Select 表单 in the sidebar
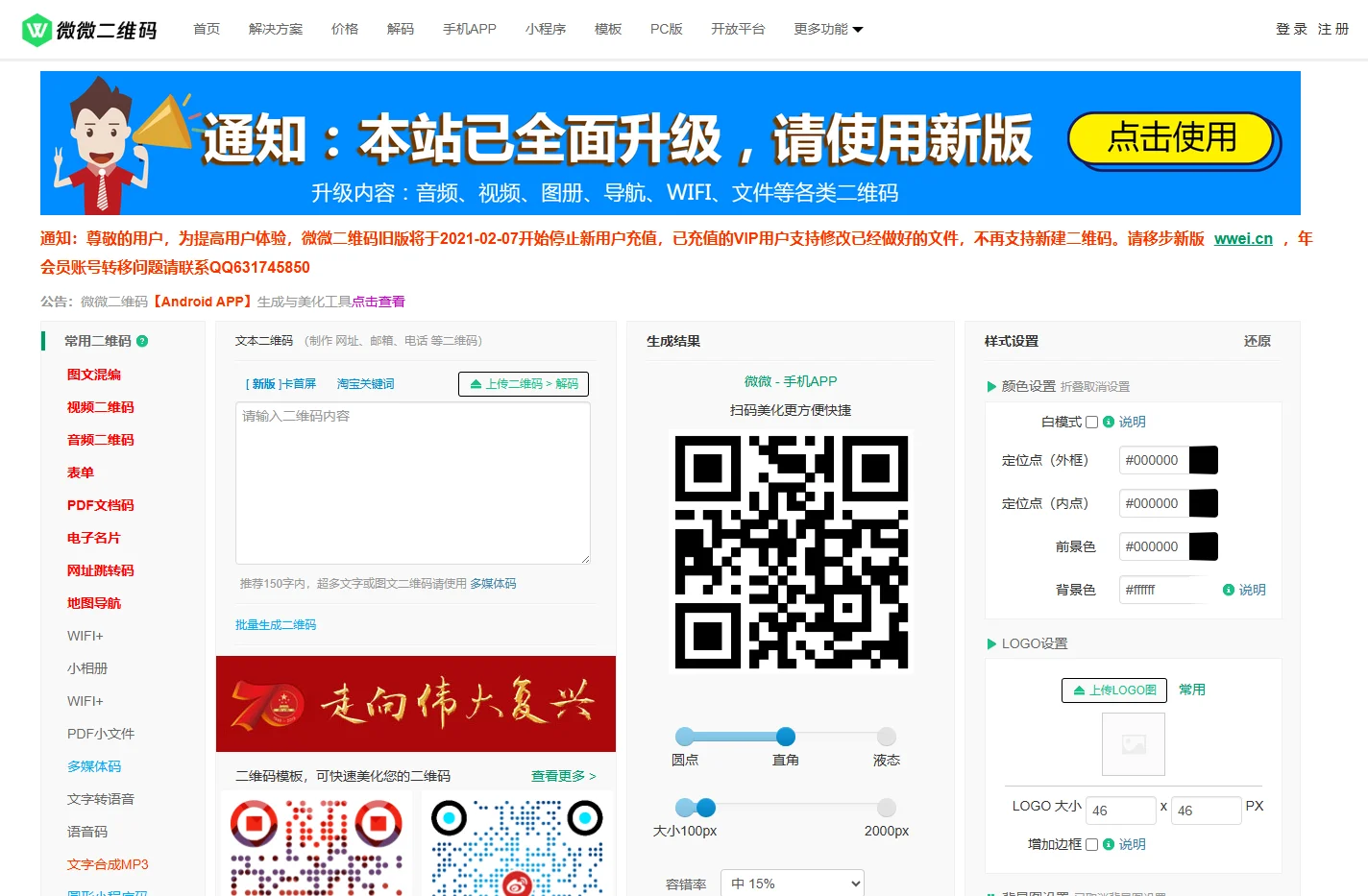This screenshot has width=1368, height=896. tap(81, 472)
